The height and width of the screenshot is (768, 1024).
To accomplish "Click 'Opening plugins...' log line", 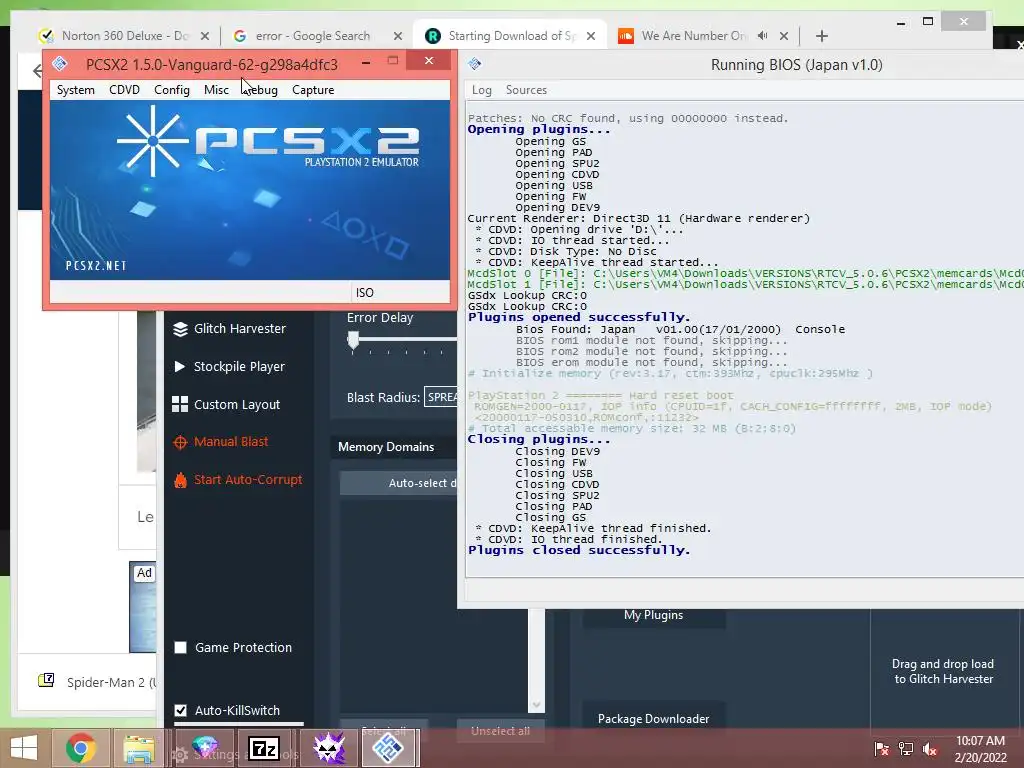I will pyautogui.click(x=539, y=129).
